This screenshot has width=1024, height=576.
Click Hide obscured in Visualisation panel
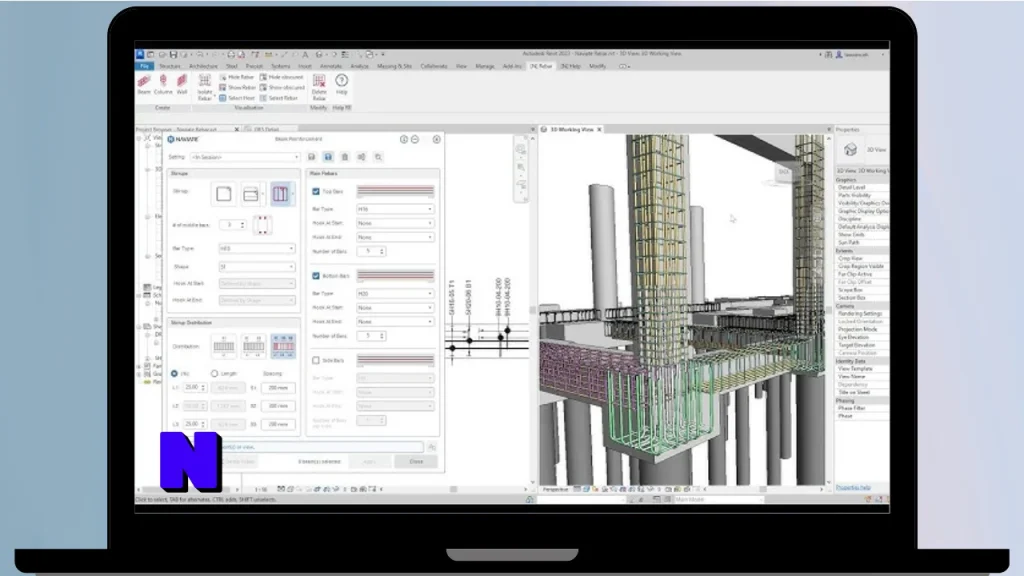[x=281, y=77]
